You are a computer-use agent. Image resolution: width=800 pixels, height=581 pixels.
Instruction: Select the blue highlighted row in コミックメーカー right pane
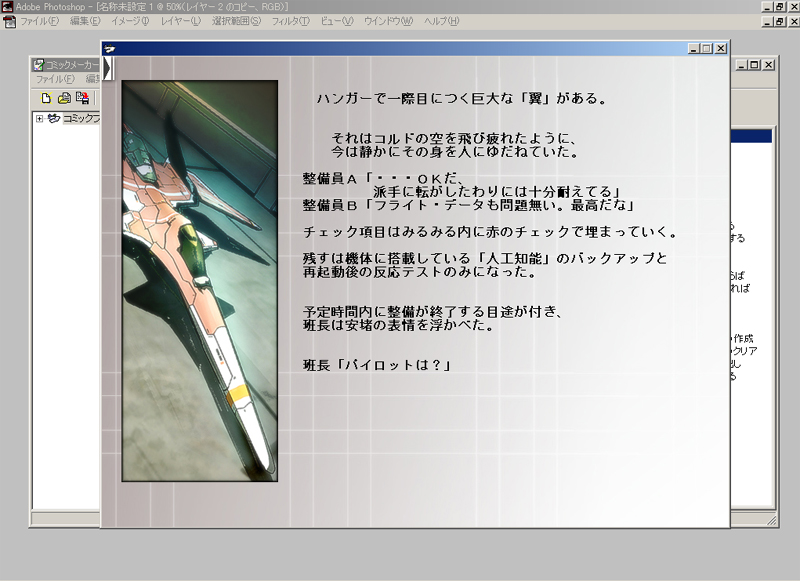(751, 136)
